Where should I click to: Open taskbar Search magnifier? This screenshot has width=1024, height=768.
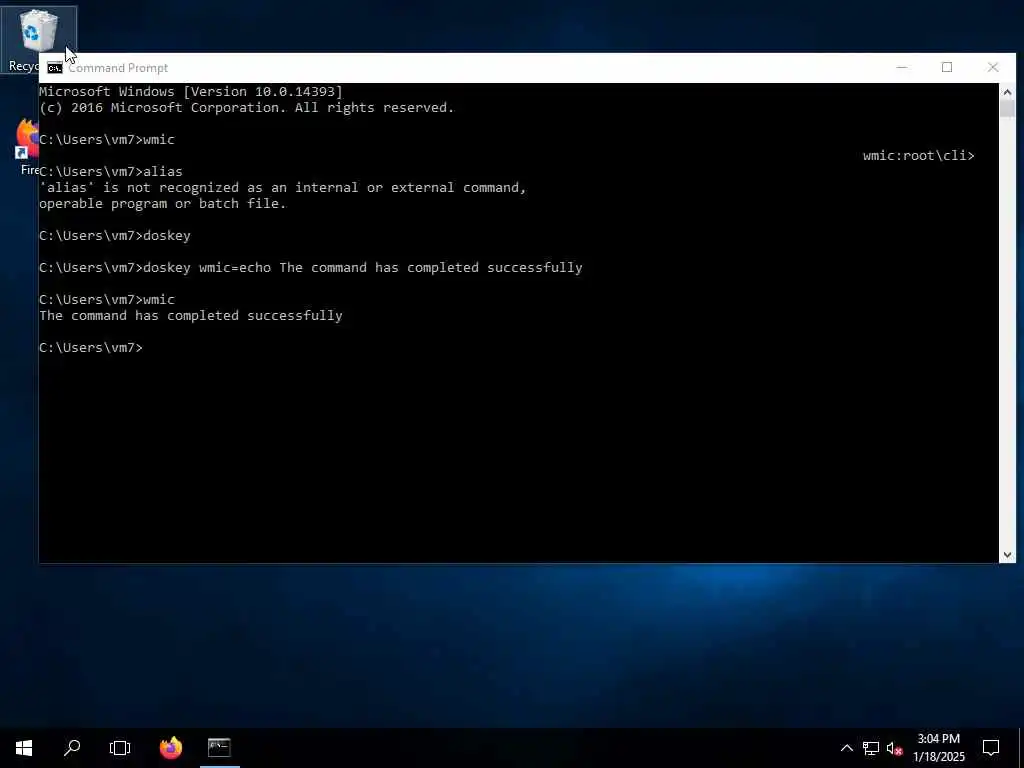pyautogui.click(x=72, y=748)
